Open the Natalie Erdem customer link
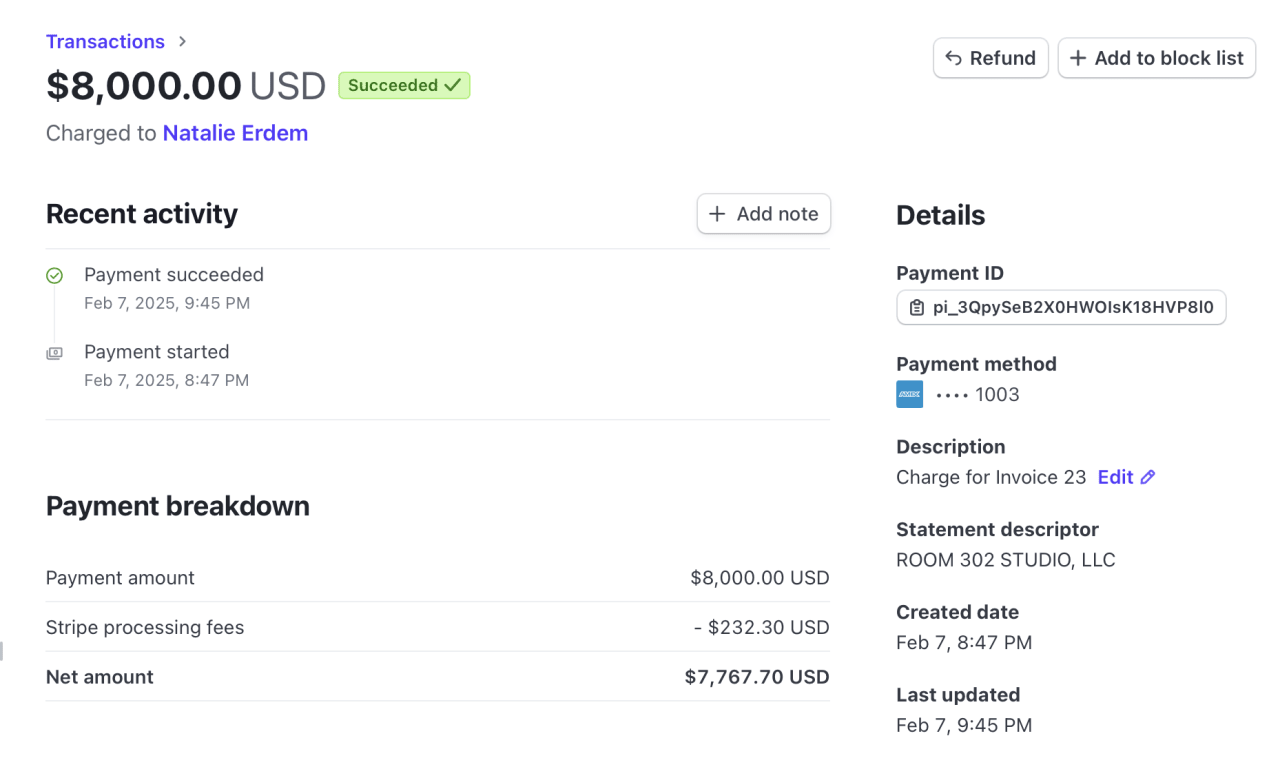Image resolution: width=1280 pixels, height=758 pixels. coord(235,133)
